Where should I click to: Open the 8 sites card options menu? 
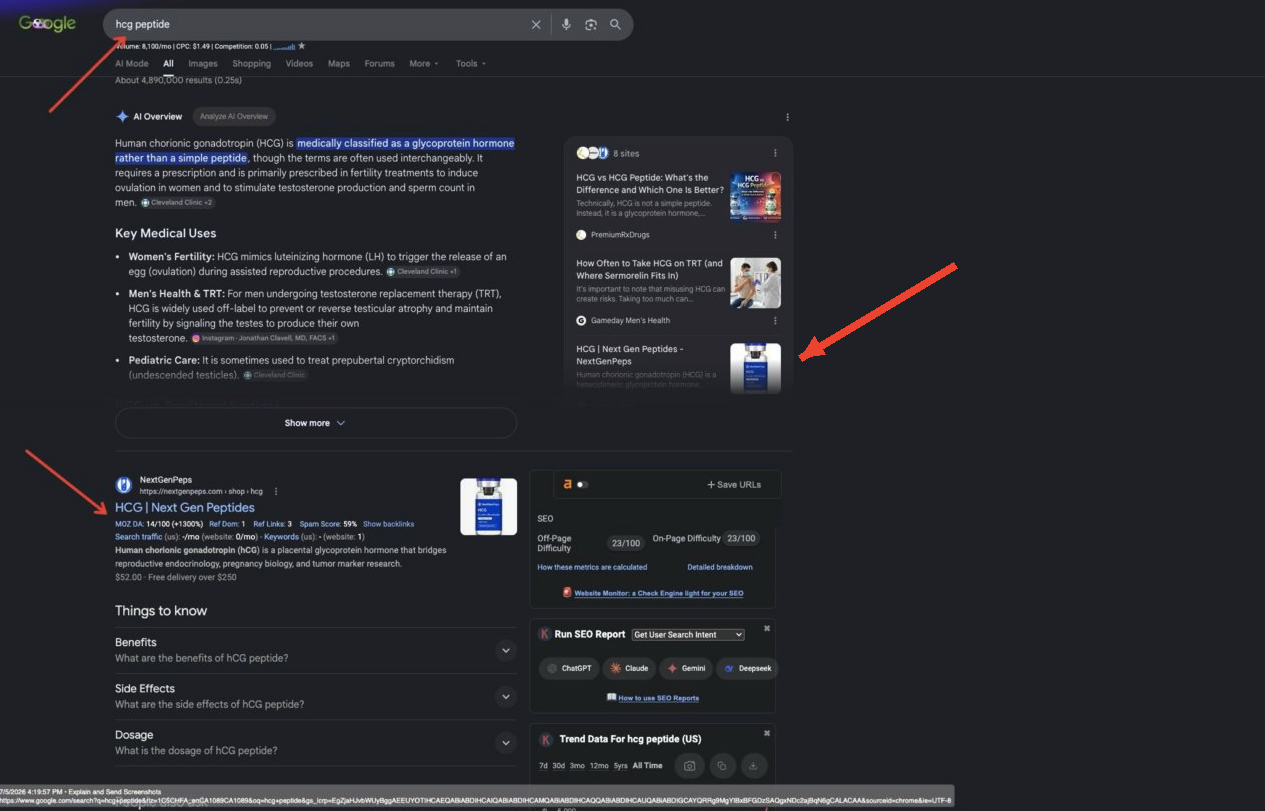coord(775,153)
